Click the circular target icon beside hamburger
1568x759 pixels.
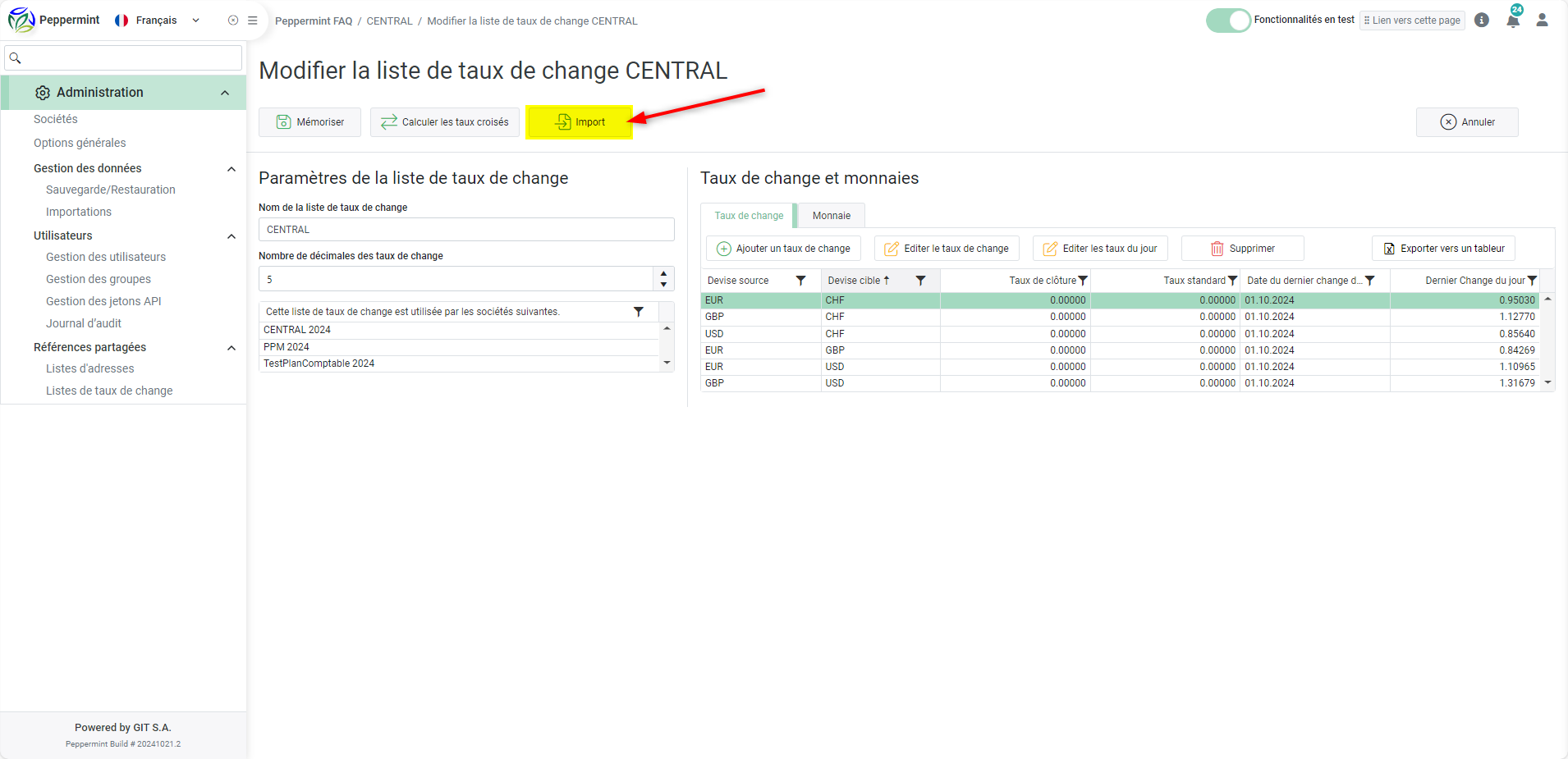click(x=233, y=21)
